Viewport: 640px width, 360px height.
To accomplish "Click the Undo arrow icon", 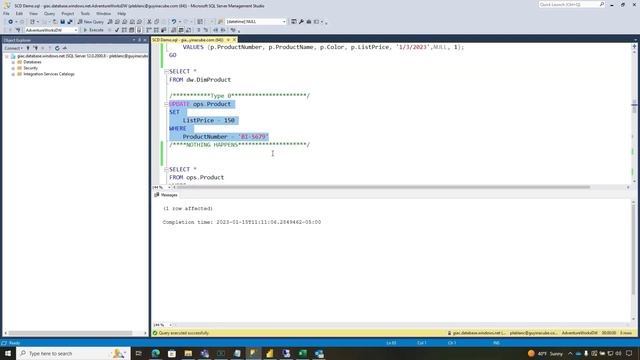I will pyautogui.click(x=173, y=22).
